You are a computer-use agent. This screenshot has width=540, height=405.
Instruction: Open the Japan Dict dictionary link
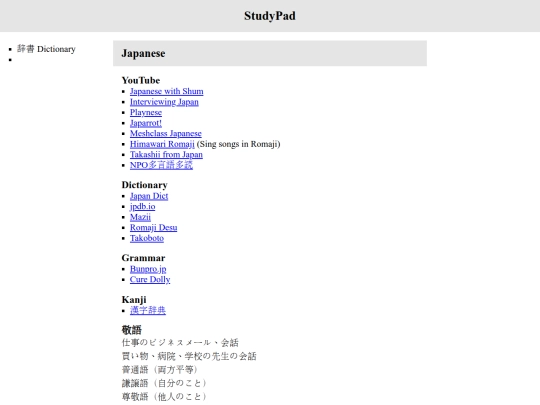[149, 196]
